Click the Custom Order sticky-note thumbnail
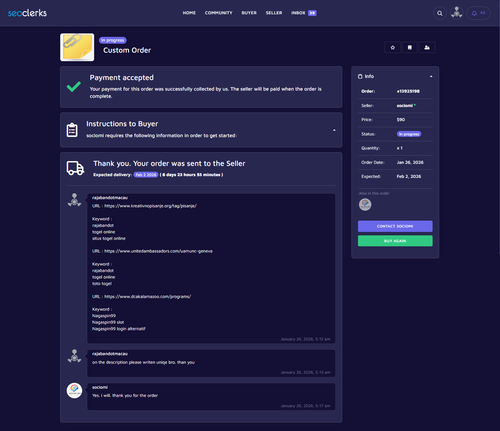The width and height of the screenshot is (500, 431). (77, 47)
